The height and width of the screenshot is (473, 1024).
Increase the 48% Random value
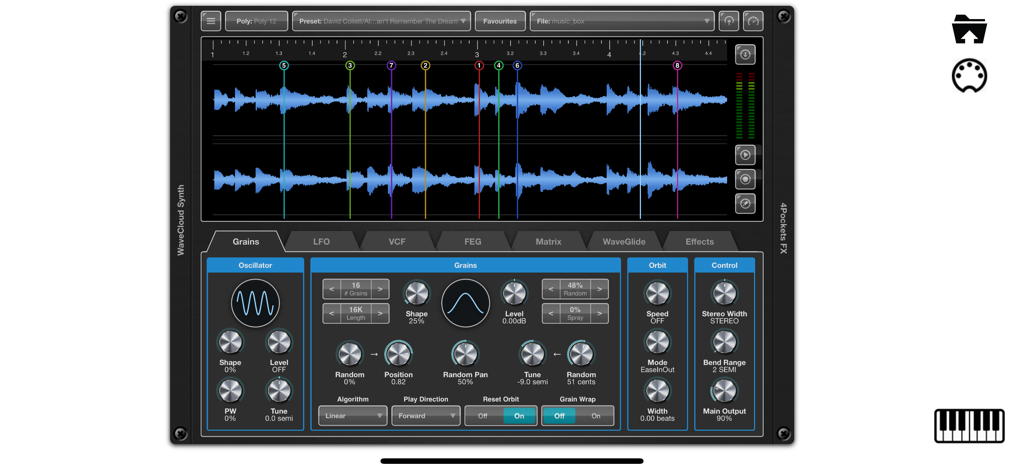[600, 289]
